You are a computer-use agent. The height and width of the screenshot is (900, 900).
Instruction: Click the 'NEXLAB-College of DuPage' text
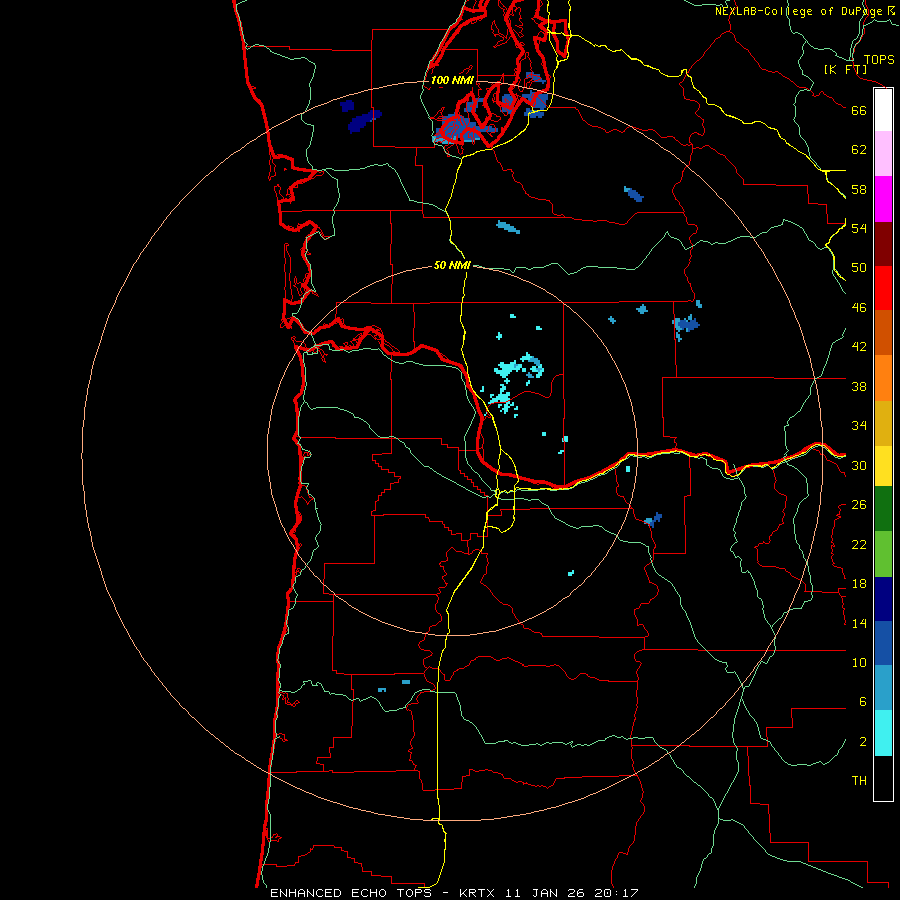click(800, 11)
